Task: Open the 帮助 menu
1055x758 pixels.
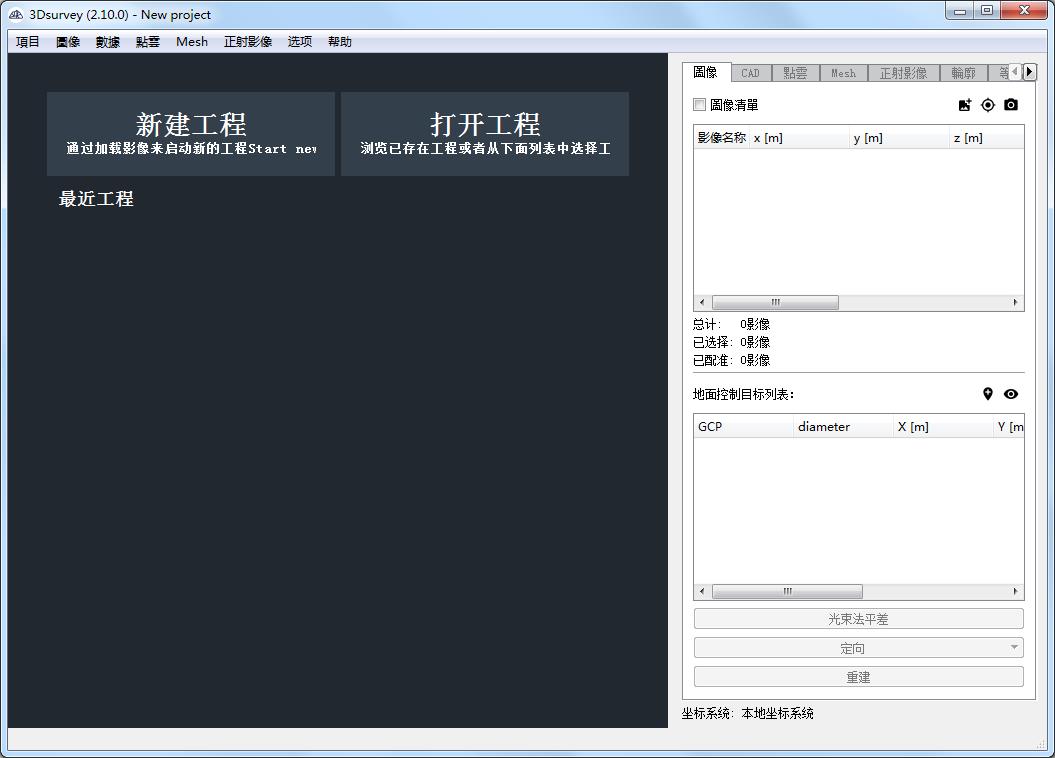Action: click(x=339, y=41)
